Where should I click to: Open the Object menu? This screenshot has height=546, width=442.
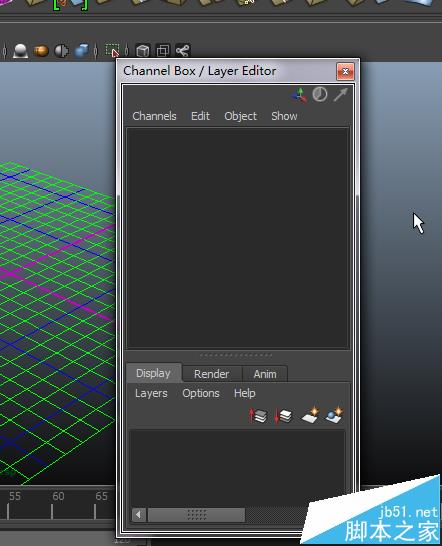[240, 116]
